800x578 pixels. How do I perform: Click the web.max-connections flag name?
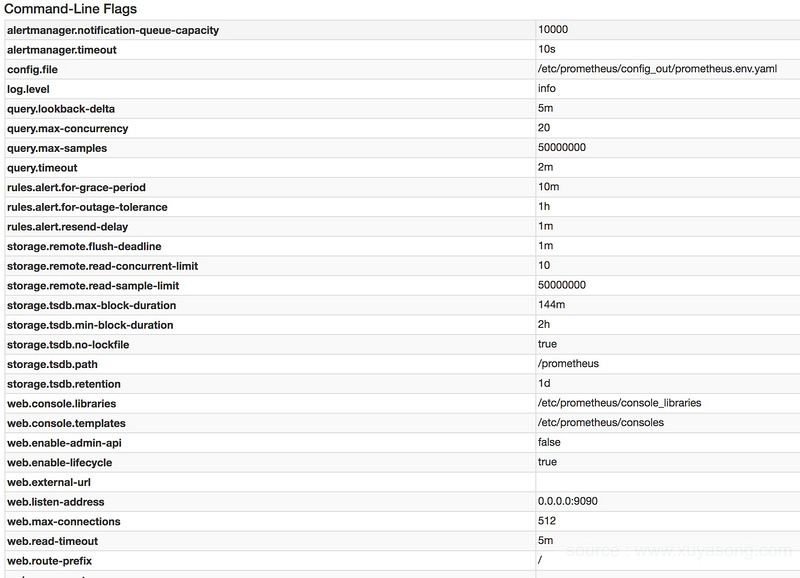tap(63, 521)
